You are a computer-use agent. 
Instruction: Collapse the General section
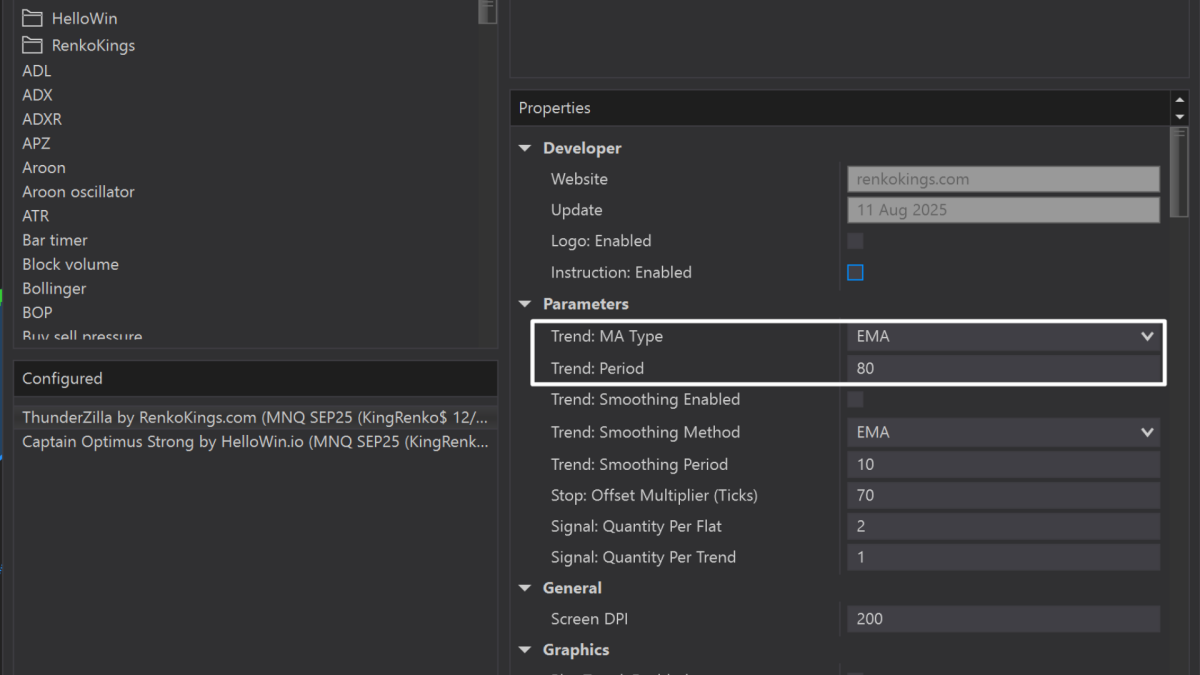pos(525,588)
